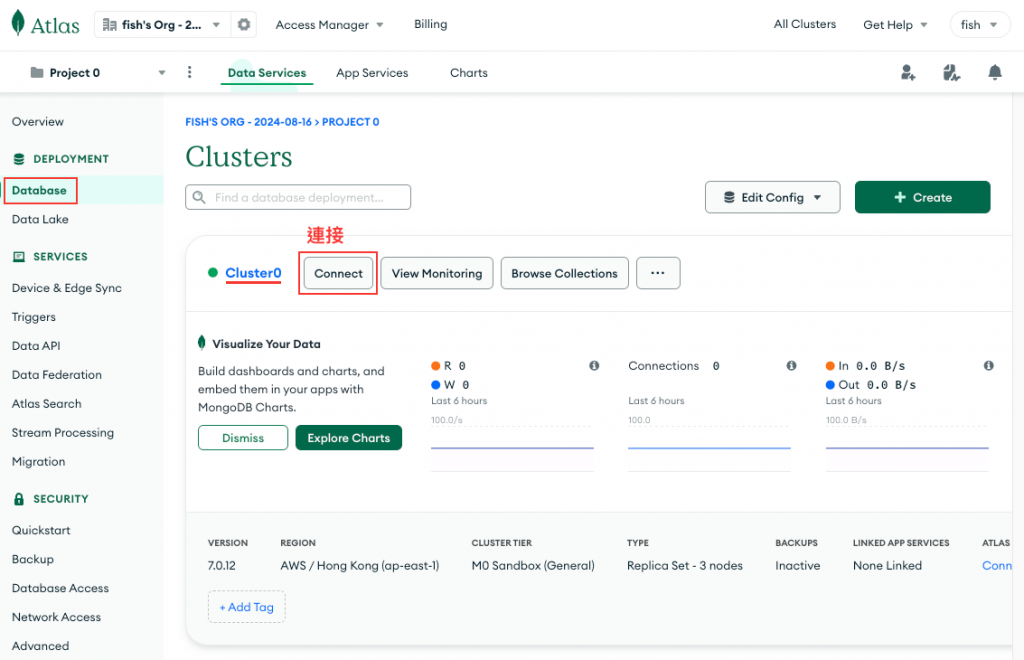
Task: Open Data API in the sidebar
Action: (36, 346)
